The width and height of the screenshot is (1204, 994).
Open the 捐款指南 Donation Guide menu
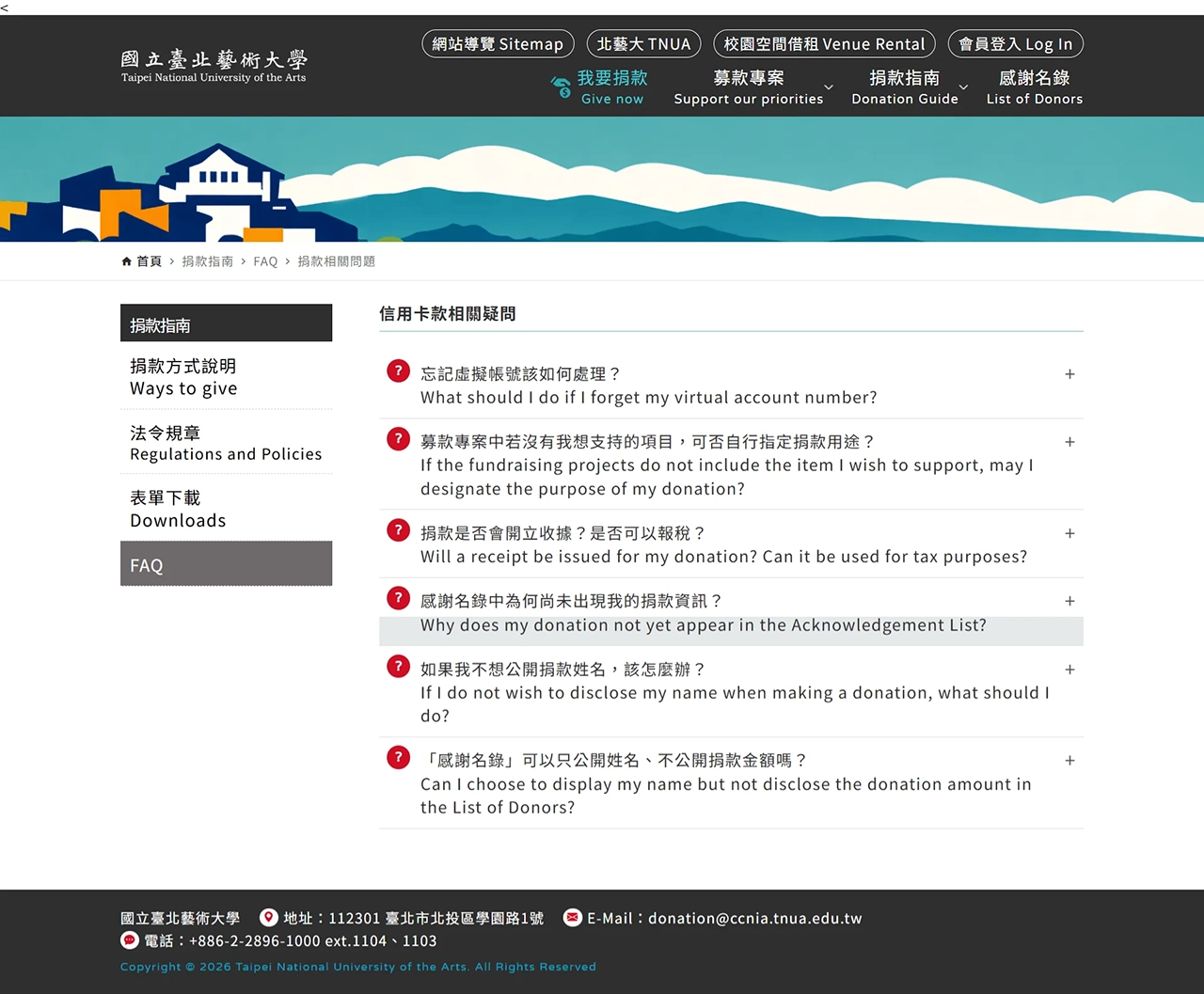905,87
